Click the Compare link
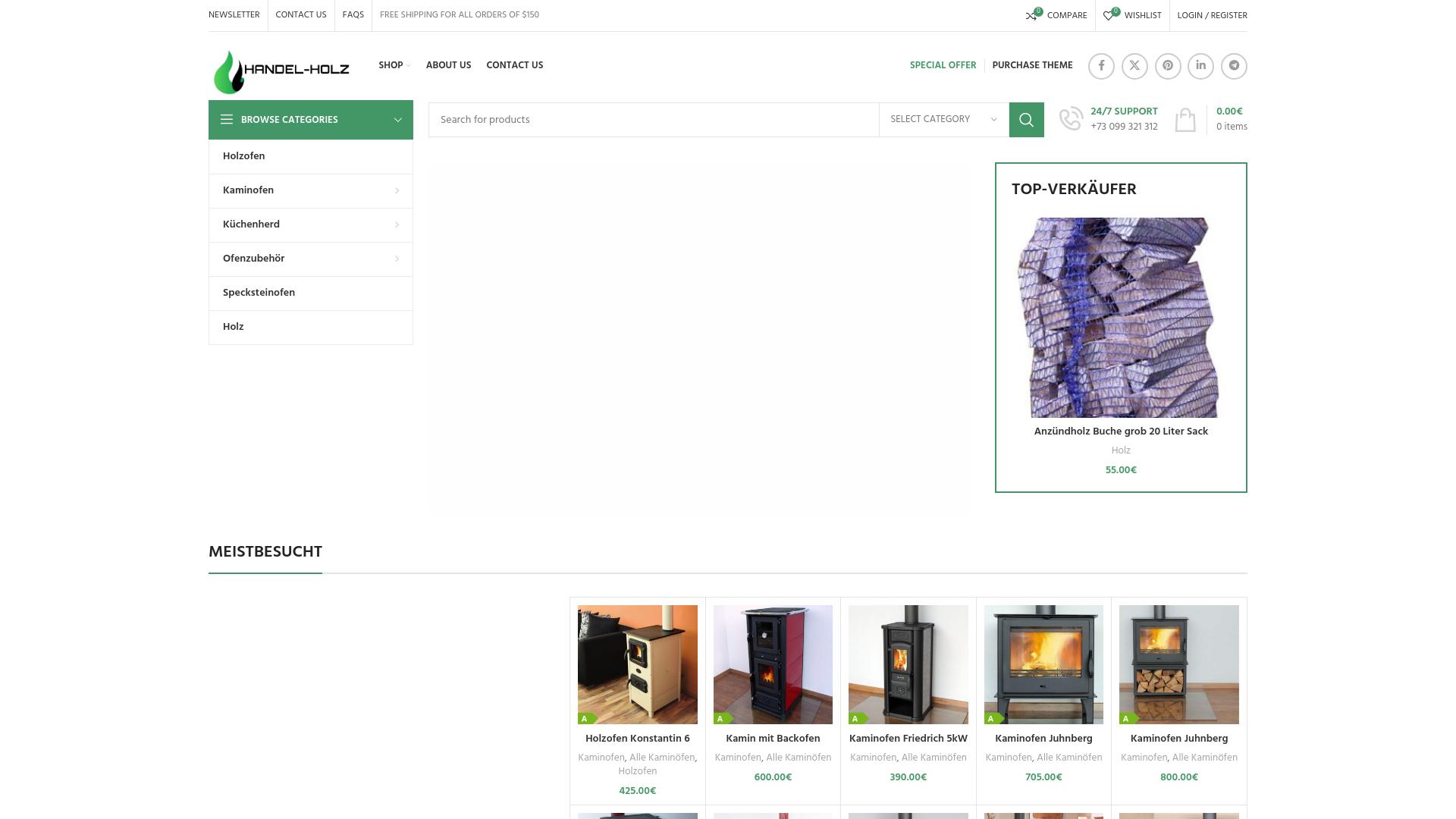The height and width of the screenshot is (819, 1456). (x=1066, y=16)
